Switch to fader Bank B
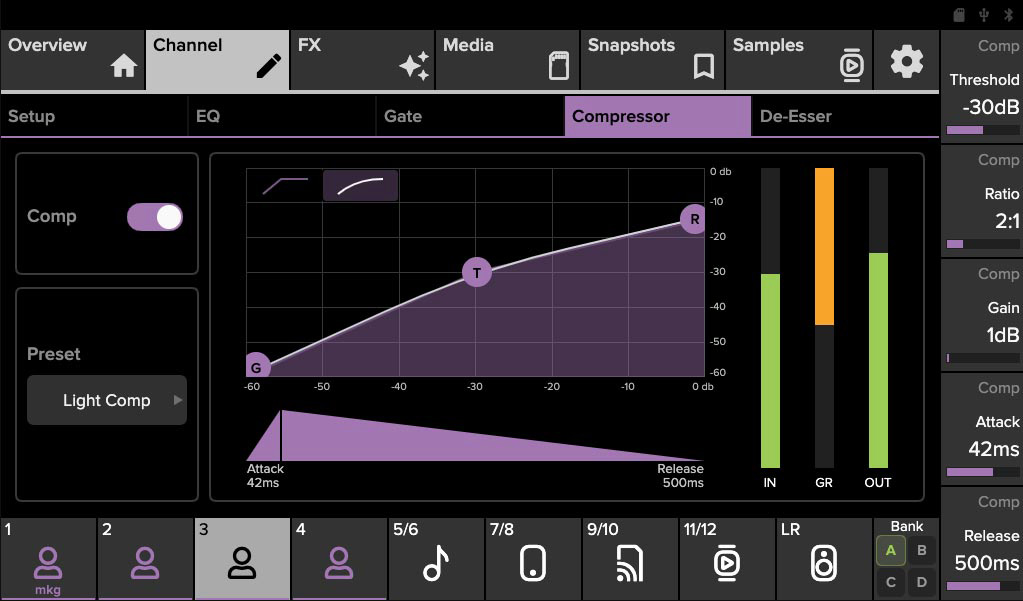The height and width of the screenshot is (601, 1023). point(921,550)
